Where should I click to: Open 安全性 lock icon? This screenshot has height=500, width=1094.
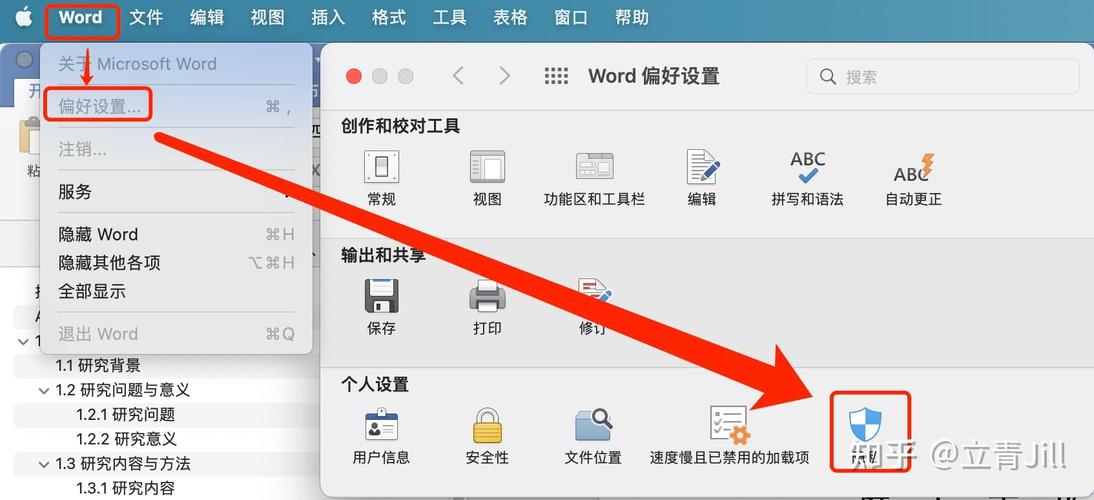point(487,425)
